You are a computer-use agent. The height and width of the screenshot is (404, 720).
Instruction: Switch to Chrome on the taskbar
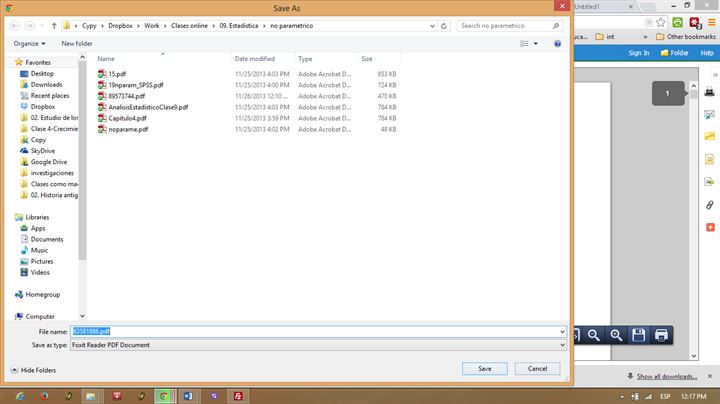pyautogui.click(x=164, y=396)
